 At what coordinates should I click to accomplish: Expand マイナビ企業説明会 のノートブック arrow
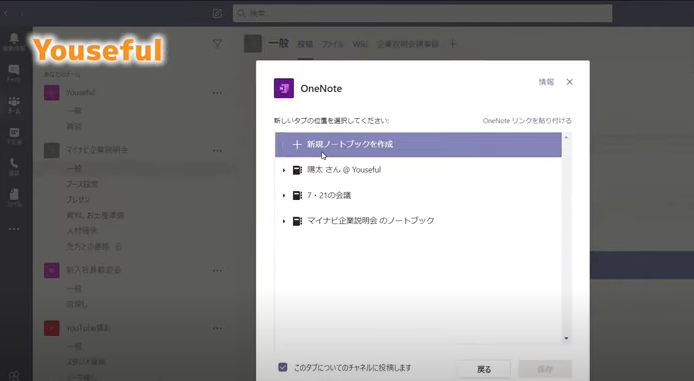(284, 221)
